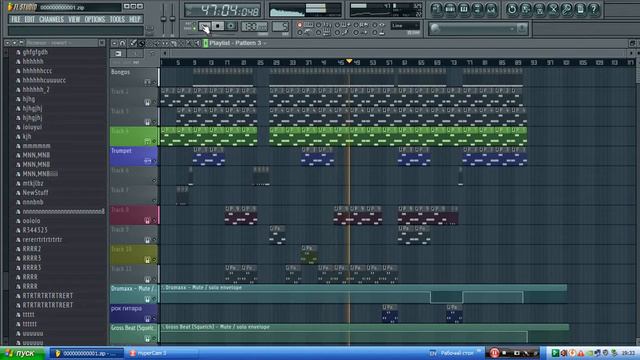The image size is (640, 360).
Task: Adjust the master pitch slider
Action: click(x=172, y=18)
